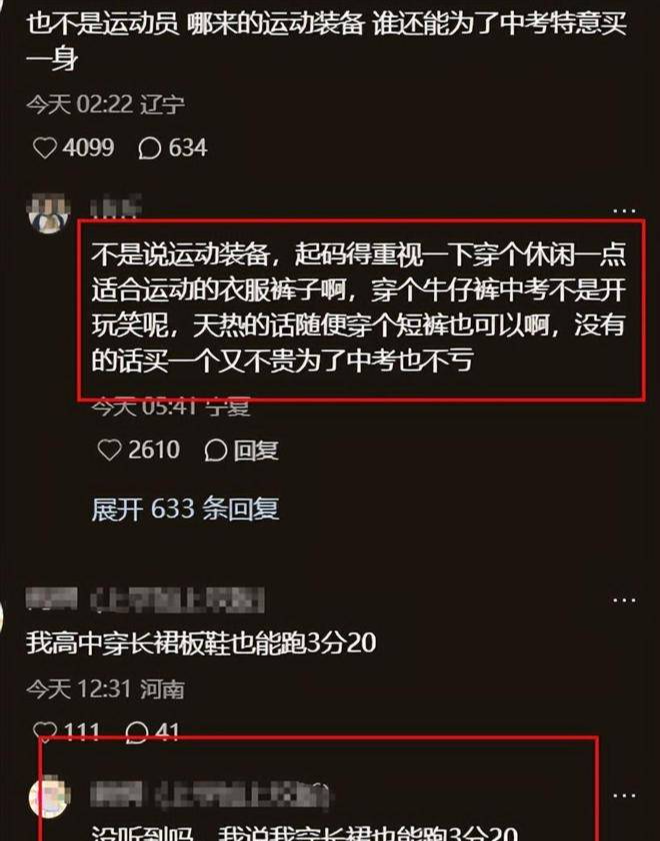This screenshot has width=660, height=841.
Task: Open blurred username of bottom reply
Action: click(x=210, y=794)
